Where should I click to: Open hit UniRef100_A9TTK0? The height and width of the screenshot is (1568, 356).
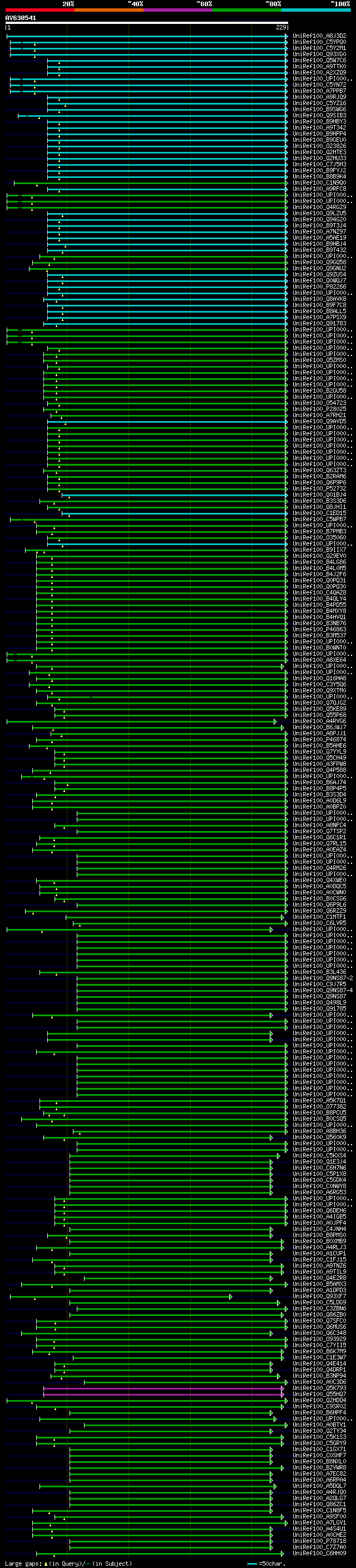pyautogui.click(x=319, y=66)
